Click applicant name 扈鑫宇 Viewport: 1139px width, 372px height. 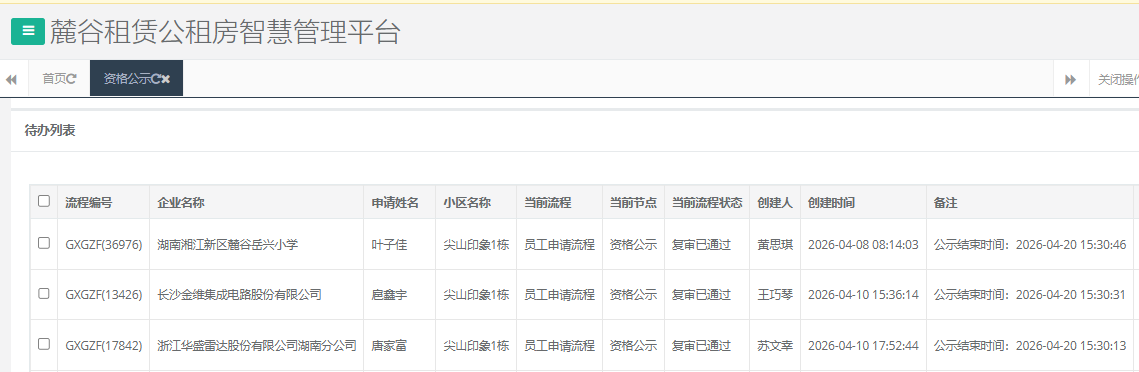389,295
